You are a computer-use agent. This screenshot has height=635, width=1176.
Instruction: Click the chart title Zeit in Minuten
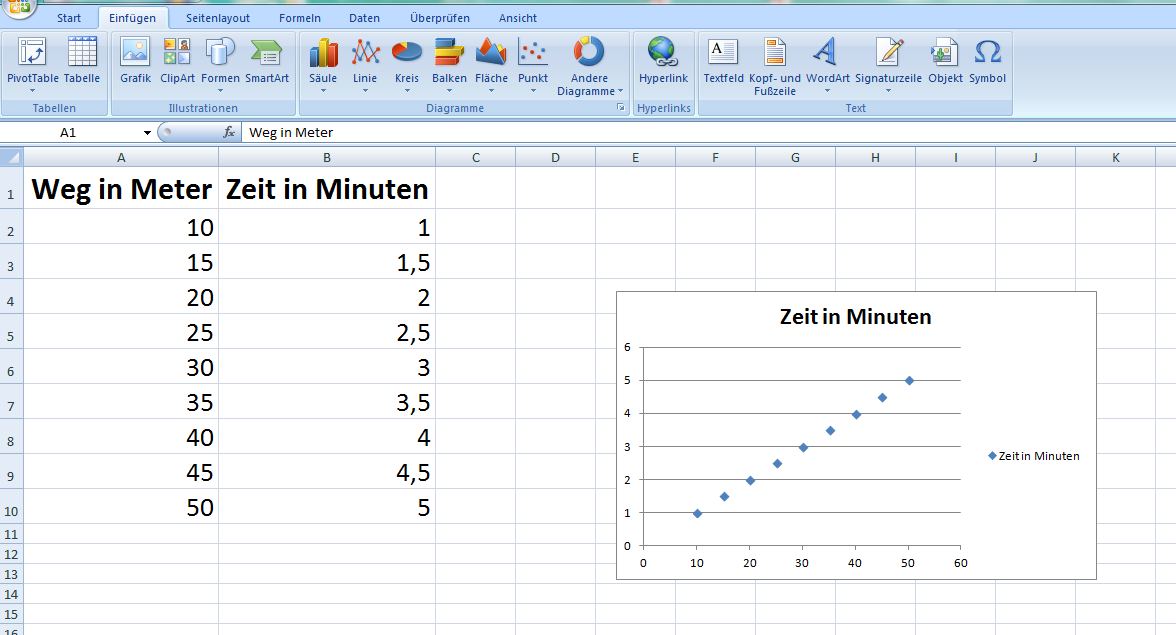[855, 317]
